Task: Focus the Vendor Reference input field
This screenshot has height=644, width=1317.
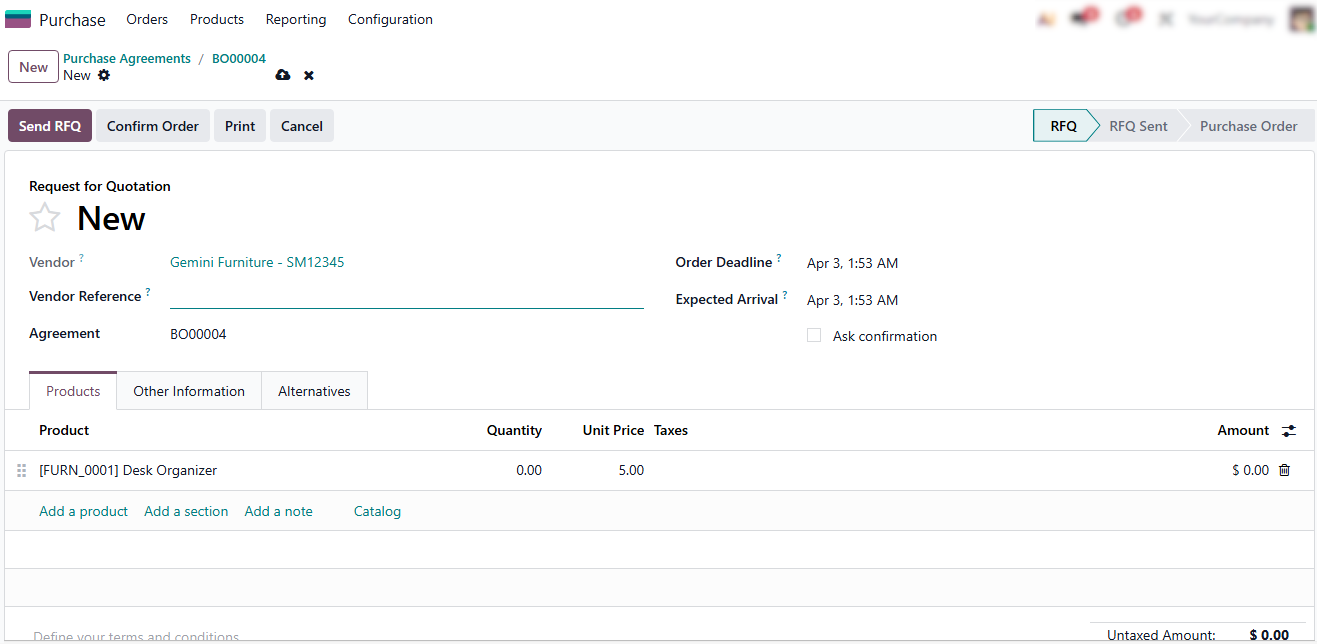Action: coord(406,297)
